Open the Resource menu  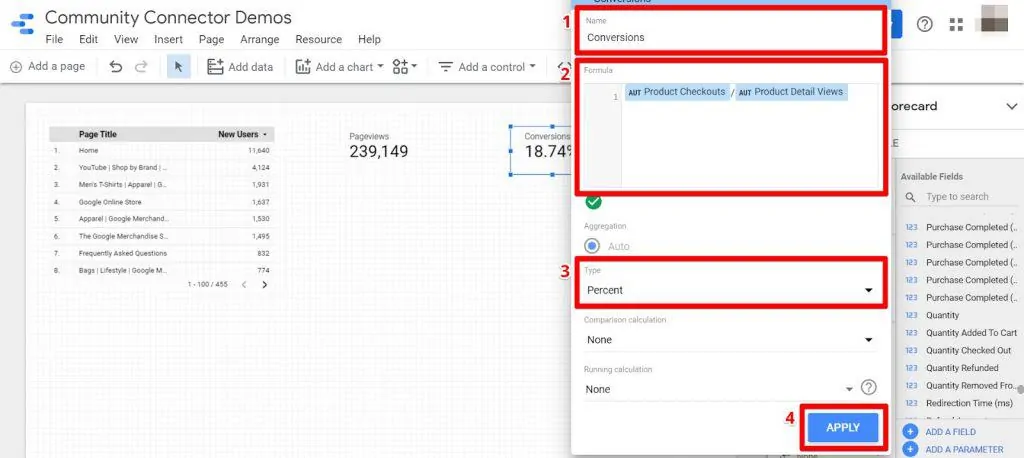point(319,39)
